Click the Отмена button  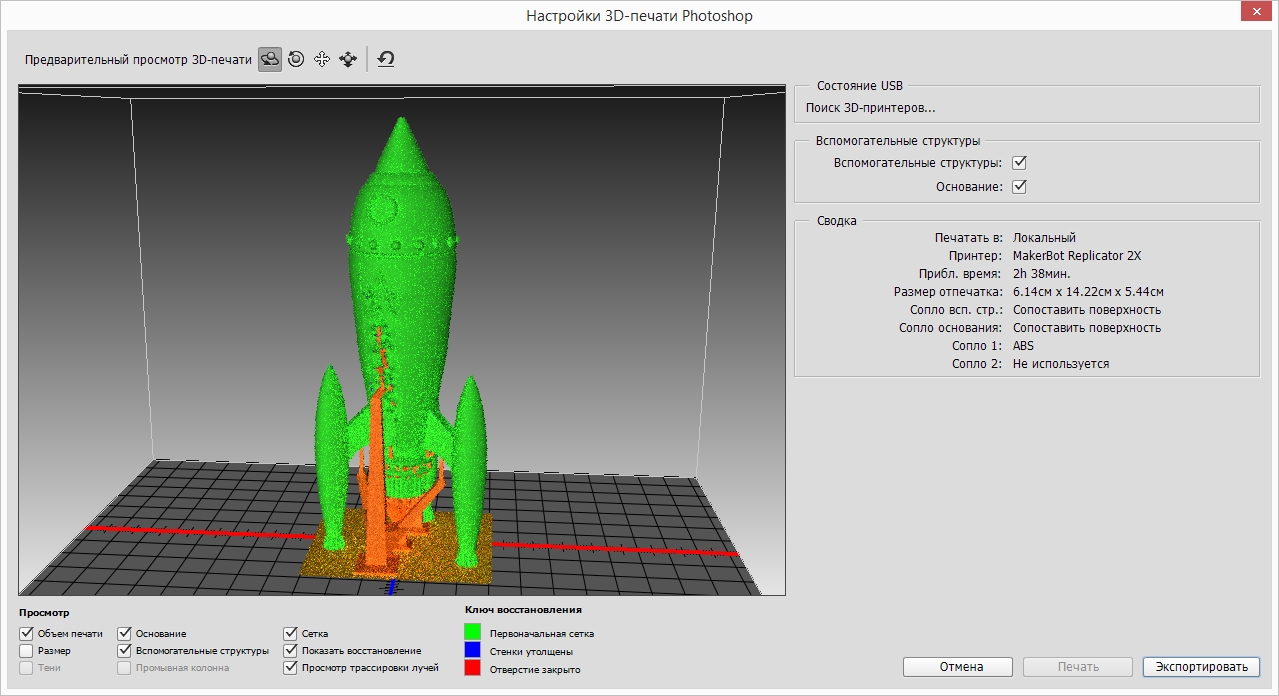pos(958,667)
